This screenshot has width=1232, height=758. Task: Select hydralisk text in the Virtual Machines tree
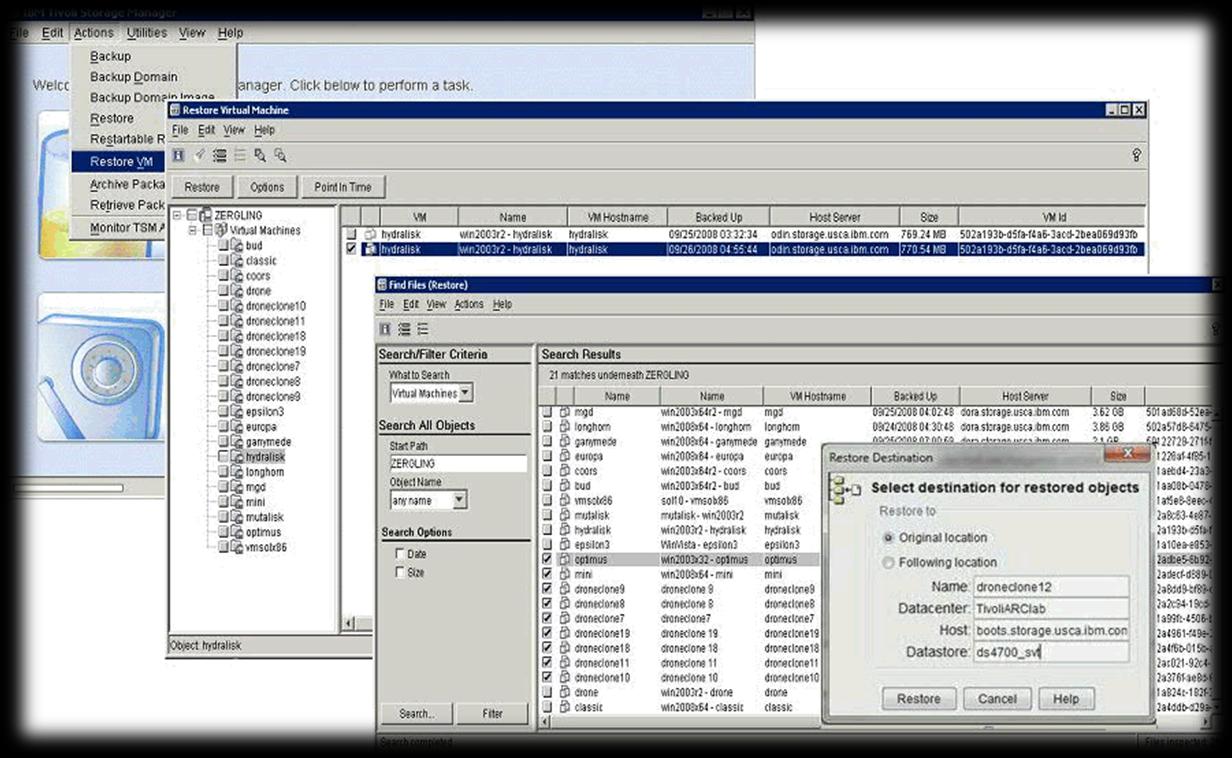(265, 457)
